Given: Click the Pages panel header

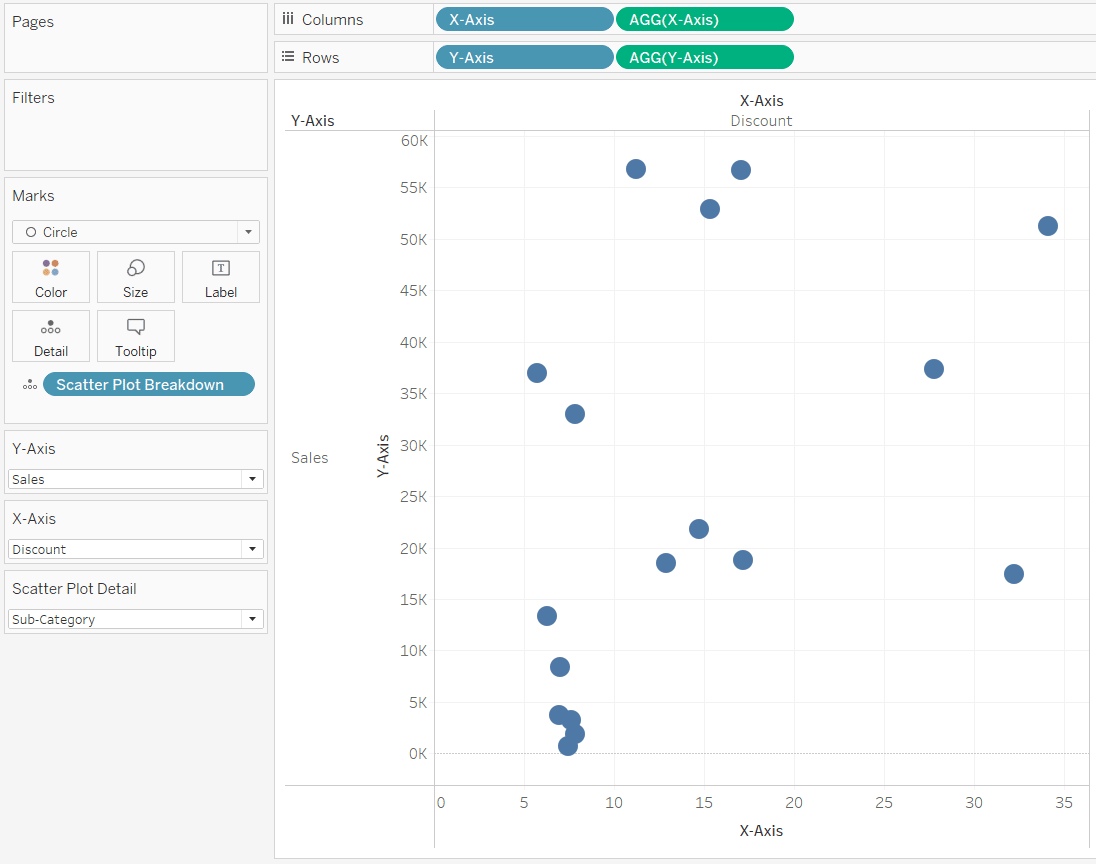Looking at the screenshot, I should pos(35,21).
